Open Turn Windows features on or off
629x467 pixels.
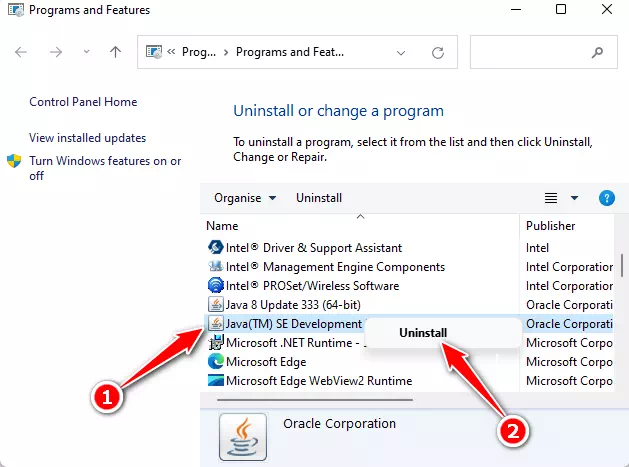click(105, 168)
